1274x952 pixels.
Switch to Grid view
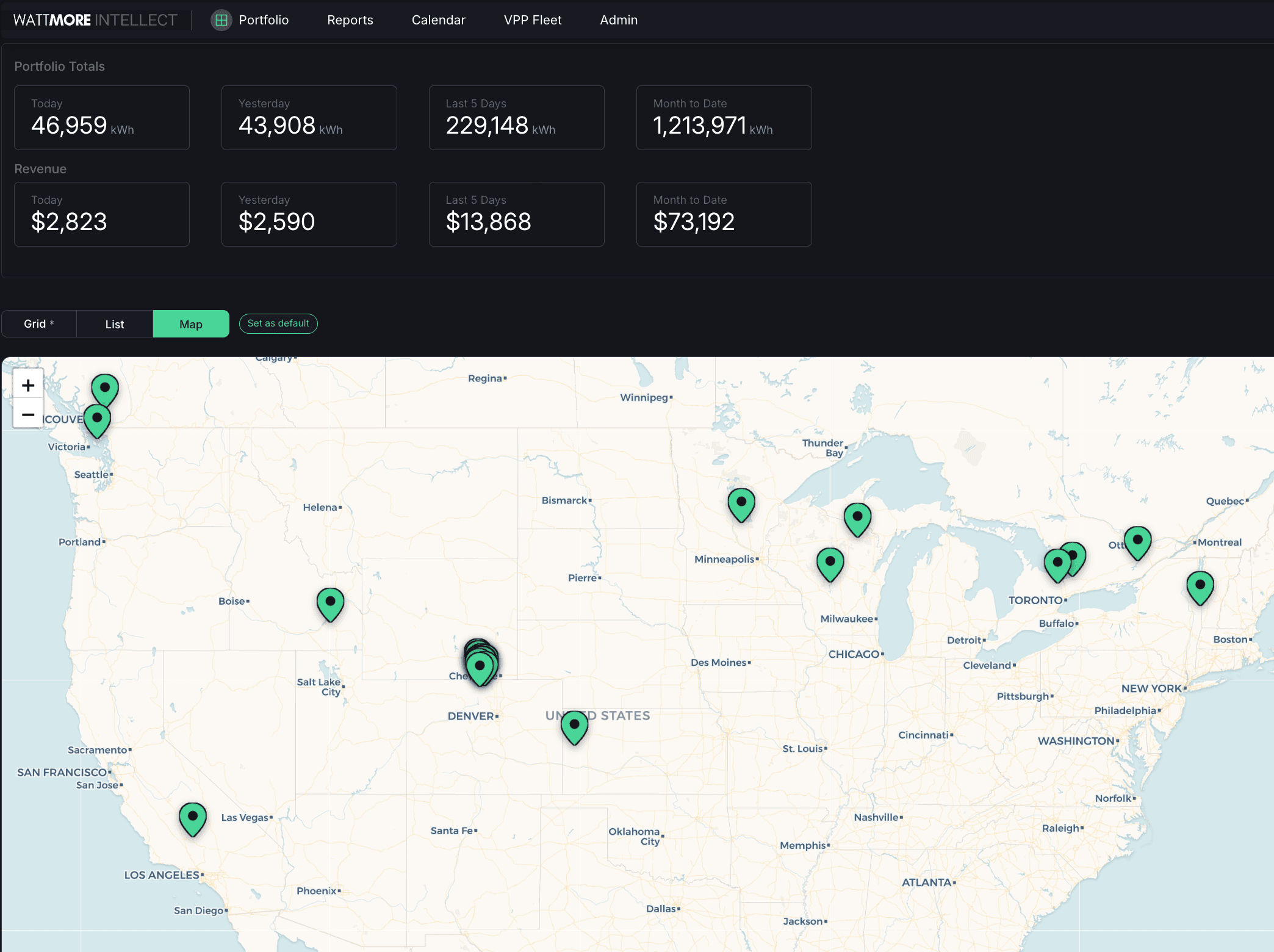[39, 324]
